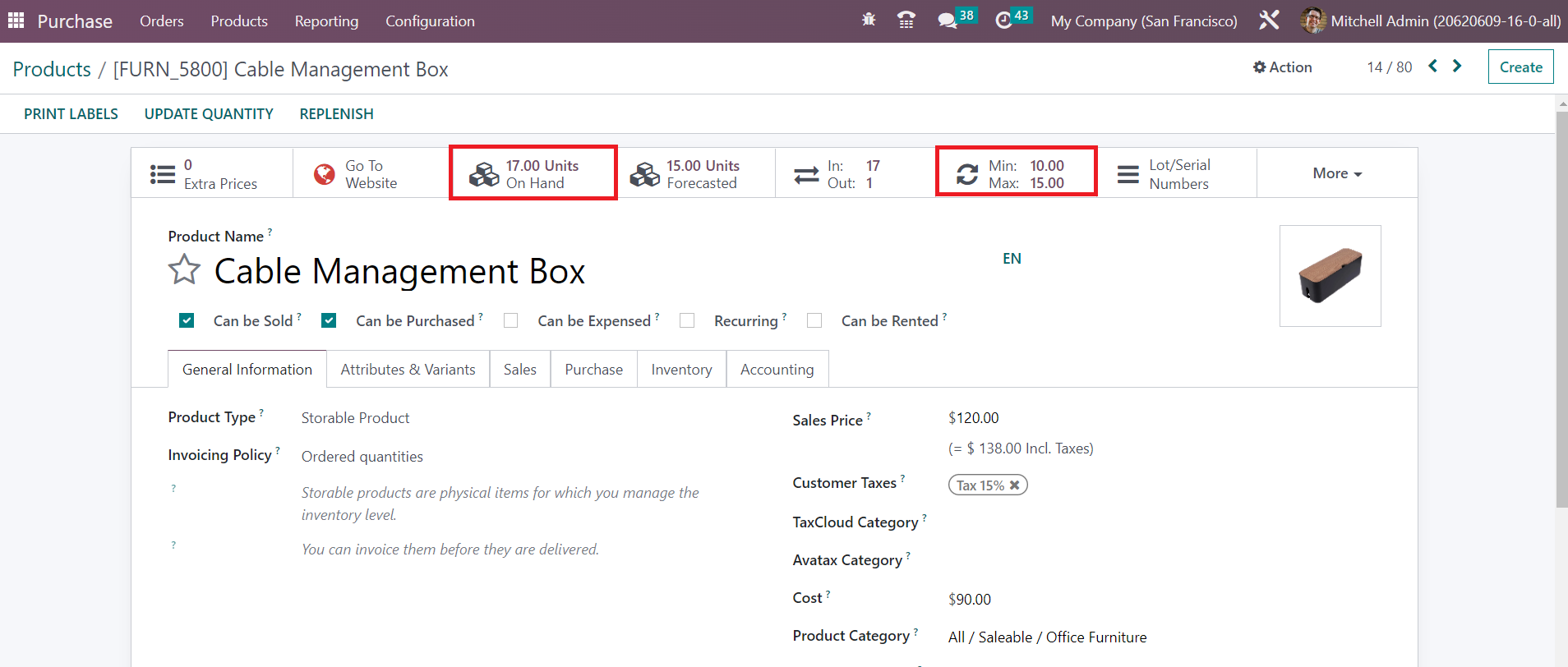Open the Attributes & Variants tab
Image resolution: width=1568 pixels, height=667 pixels.
pos(408,370)
